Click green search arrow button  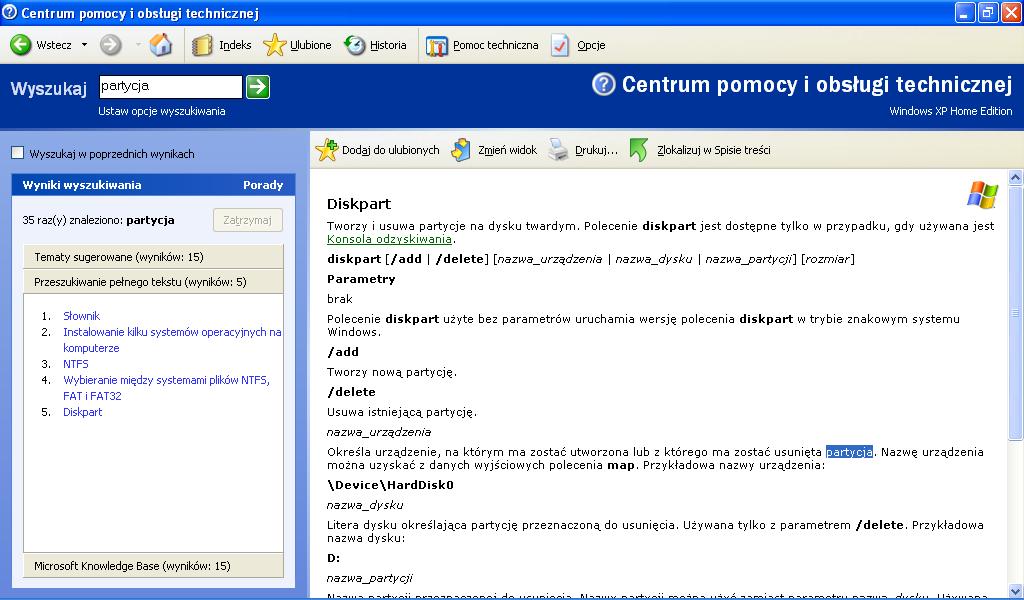[258, 87]
